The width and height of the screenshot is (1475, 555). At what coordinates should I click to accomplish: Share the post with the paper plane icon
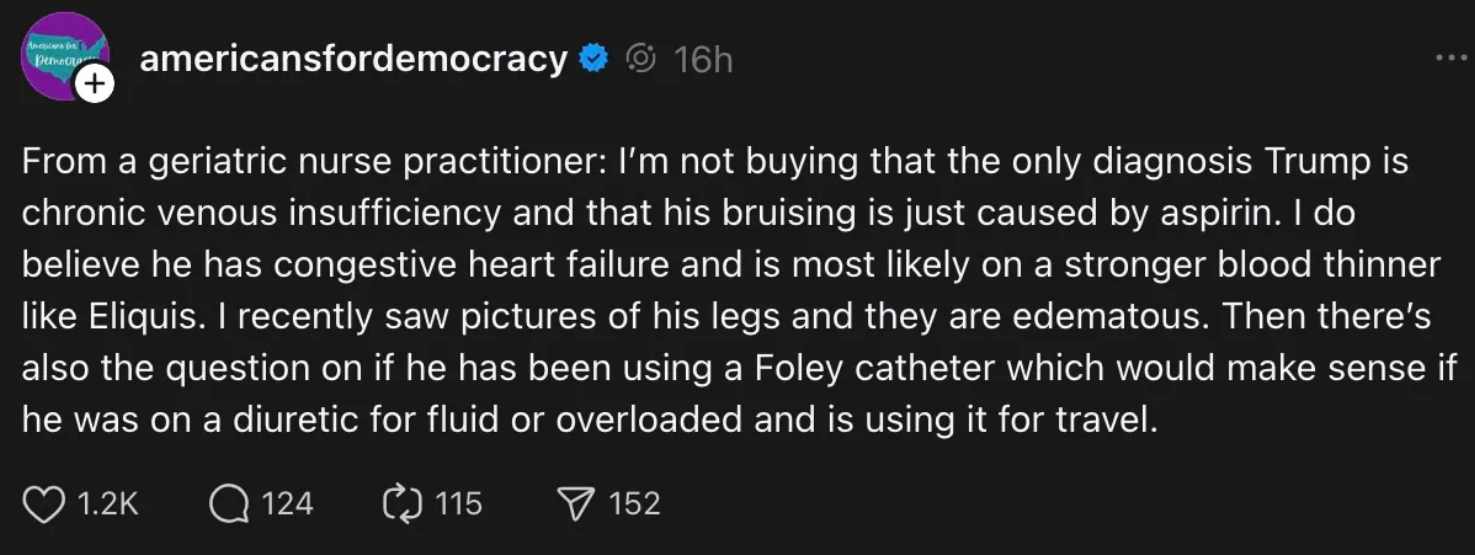(577, 504)
